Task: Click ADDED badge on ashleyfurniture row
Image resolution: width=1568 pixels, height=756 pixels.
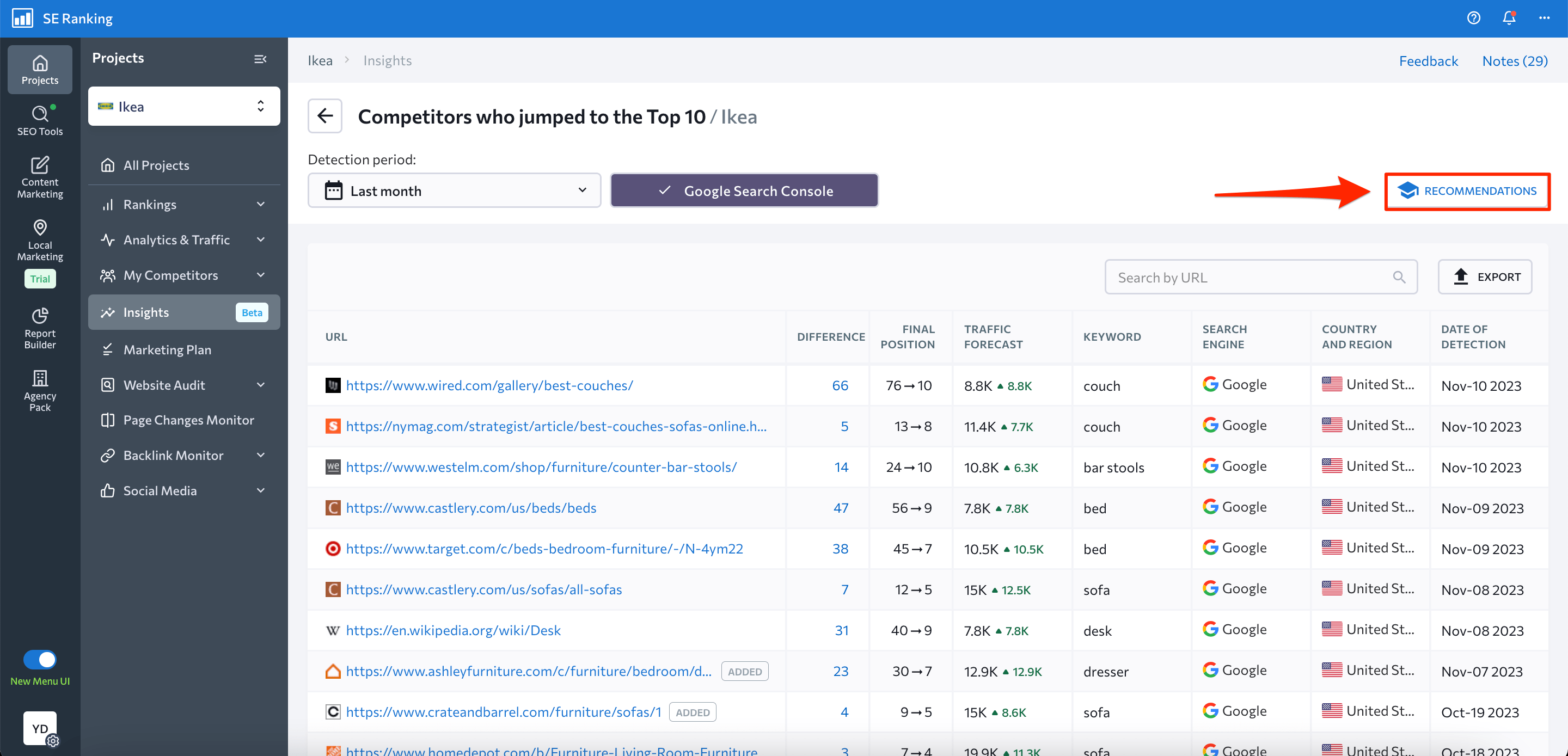Action: pos(744,672)
